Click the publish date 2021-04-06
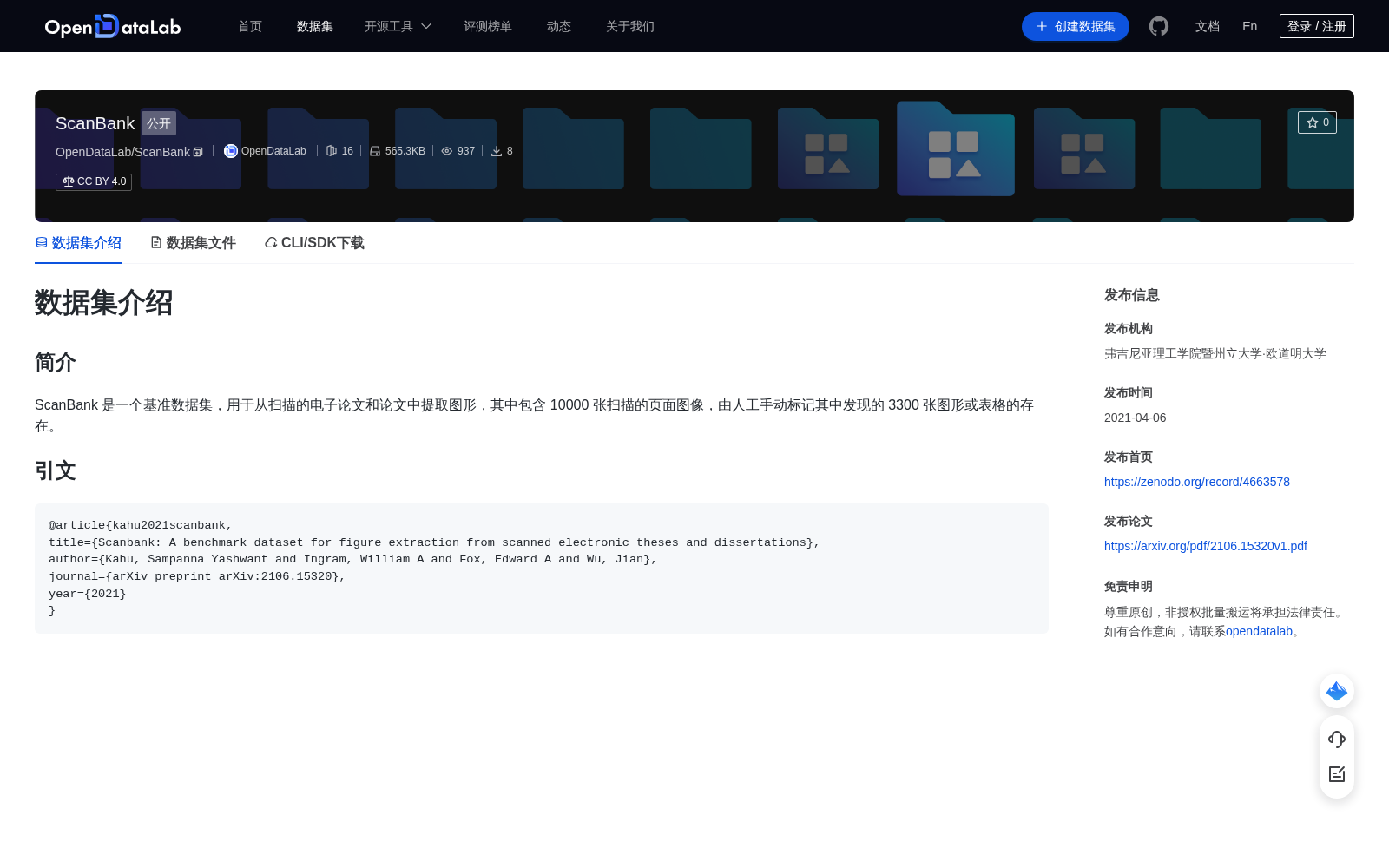This screenshot has height=868, width=1389. [1136, 418]
